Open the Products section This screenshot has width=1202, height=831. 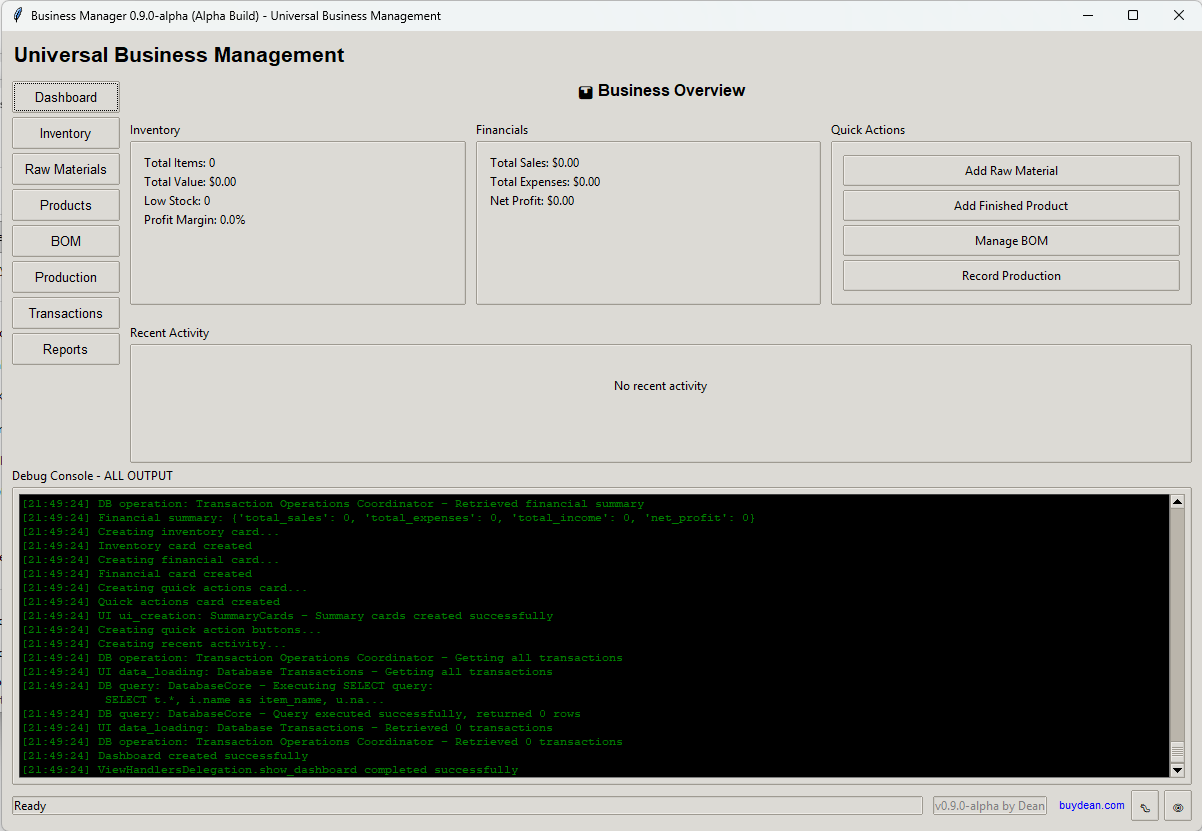(66, 205)
